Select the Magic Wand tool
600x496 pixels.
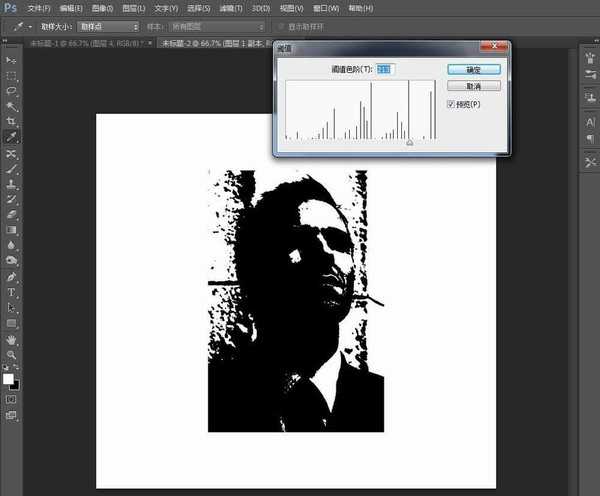(12, 106)
